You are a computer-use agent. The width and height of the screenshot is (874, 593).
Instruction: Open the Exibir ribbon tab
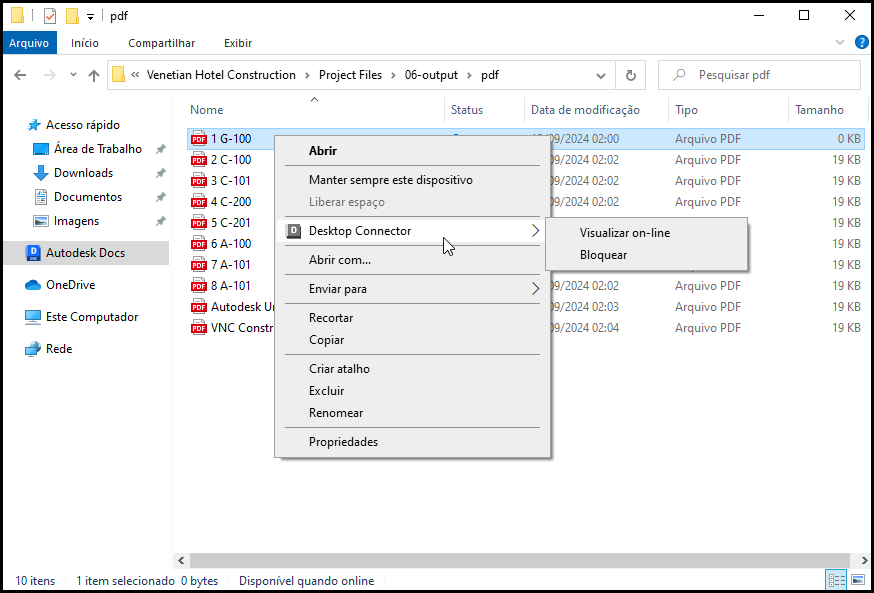(x=238, y=43)
